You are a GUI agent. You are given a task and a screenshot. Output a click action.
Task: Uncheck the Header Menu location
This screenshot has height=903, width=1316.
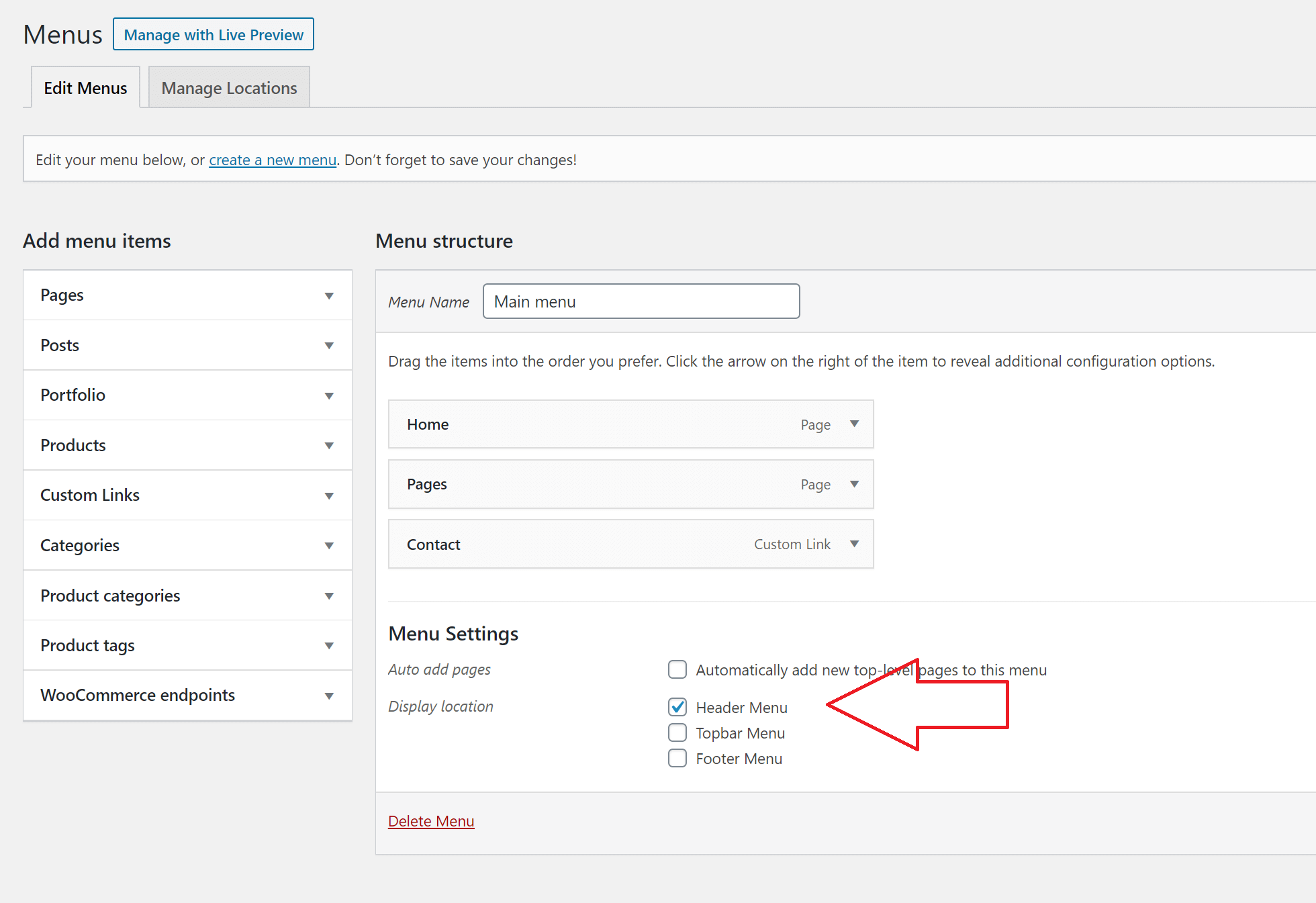coord(677,707)
